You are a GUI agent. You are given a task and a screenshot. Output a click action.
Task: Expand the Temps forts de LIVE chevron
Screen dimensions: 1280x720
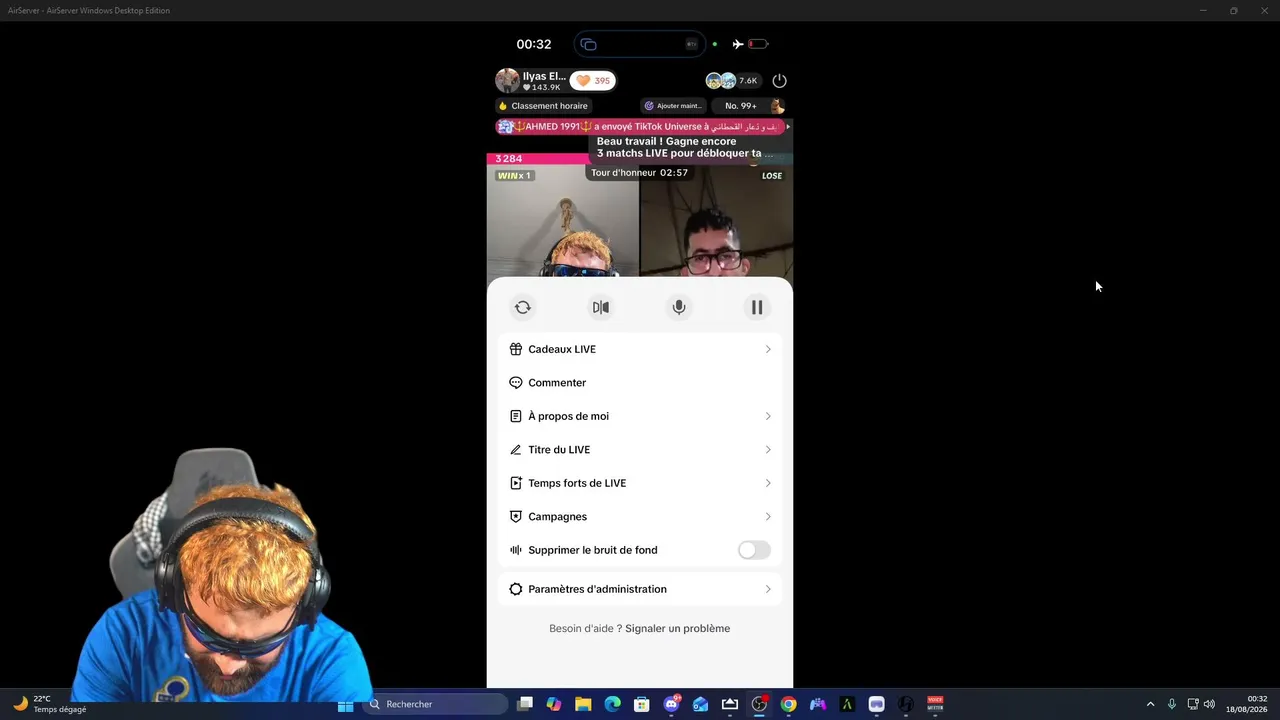768,483
